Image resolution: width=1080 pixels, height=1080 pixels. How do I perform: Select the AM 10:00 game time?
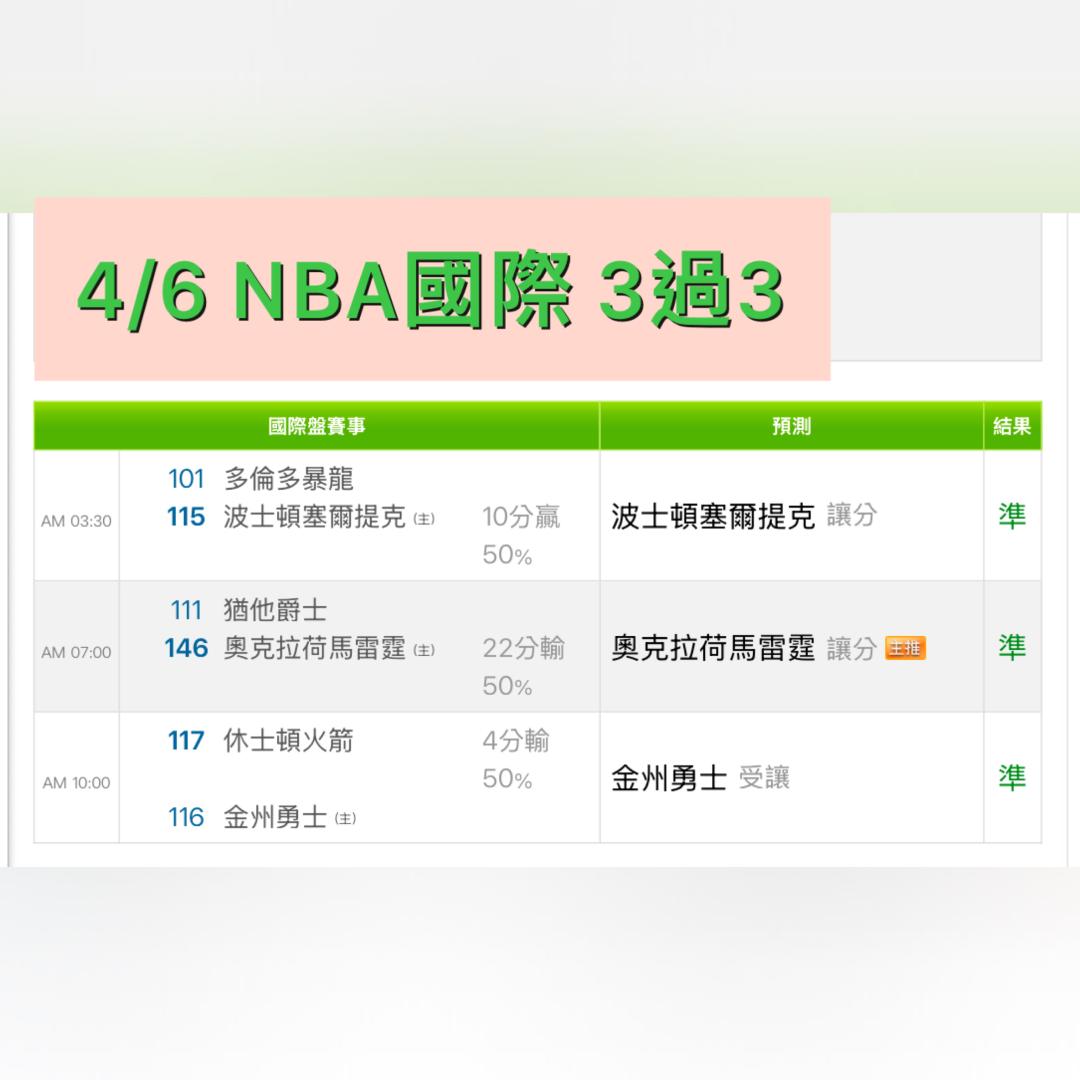pos(76,783)
